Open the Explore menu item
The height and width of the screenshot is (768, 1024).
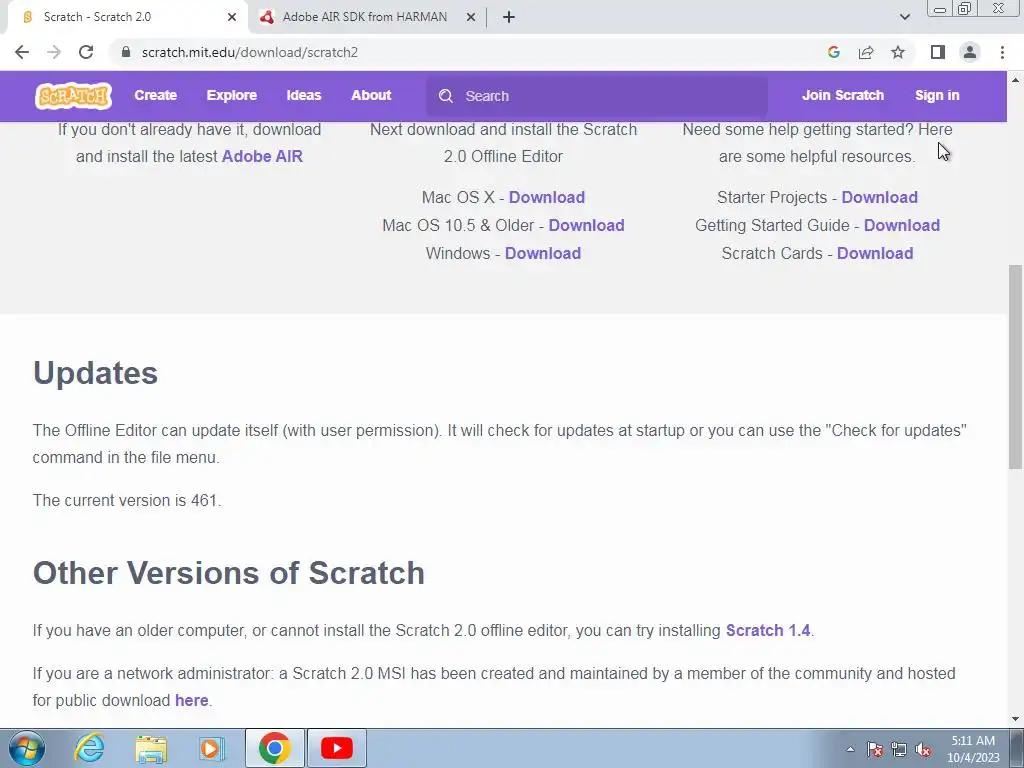(x=232, y=95)
